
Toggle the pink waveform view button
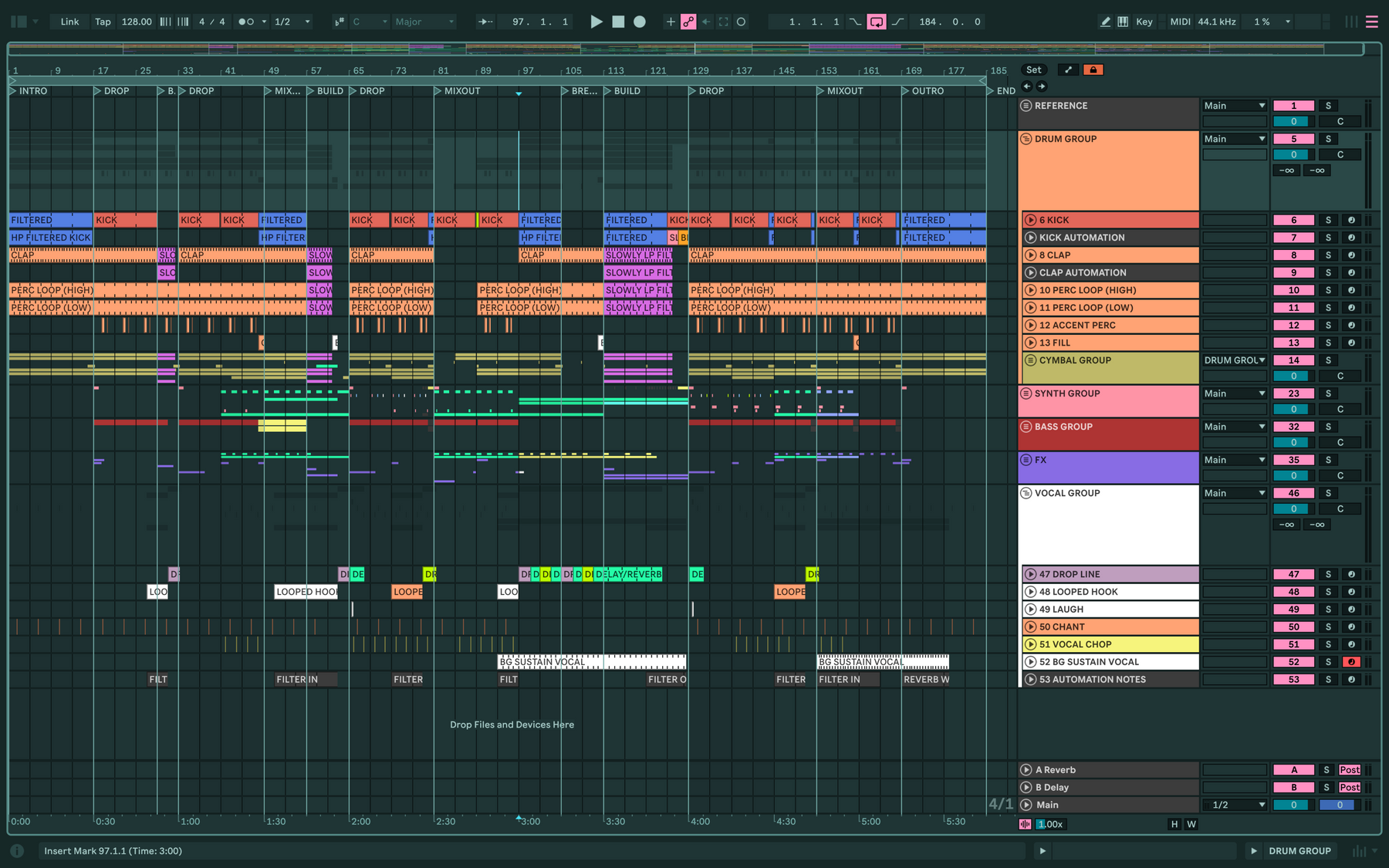(1025, 824)
